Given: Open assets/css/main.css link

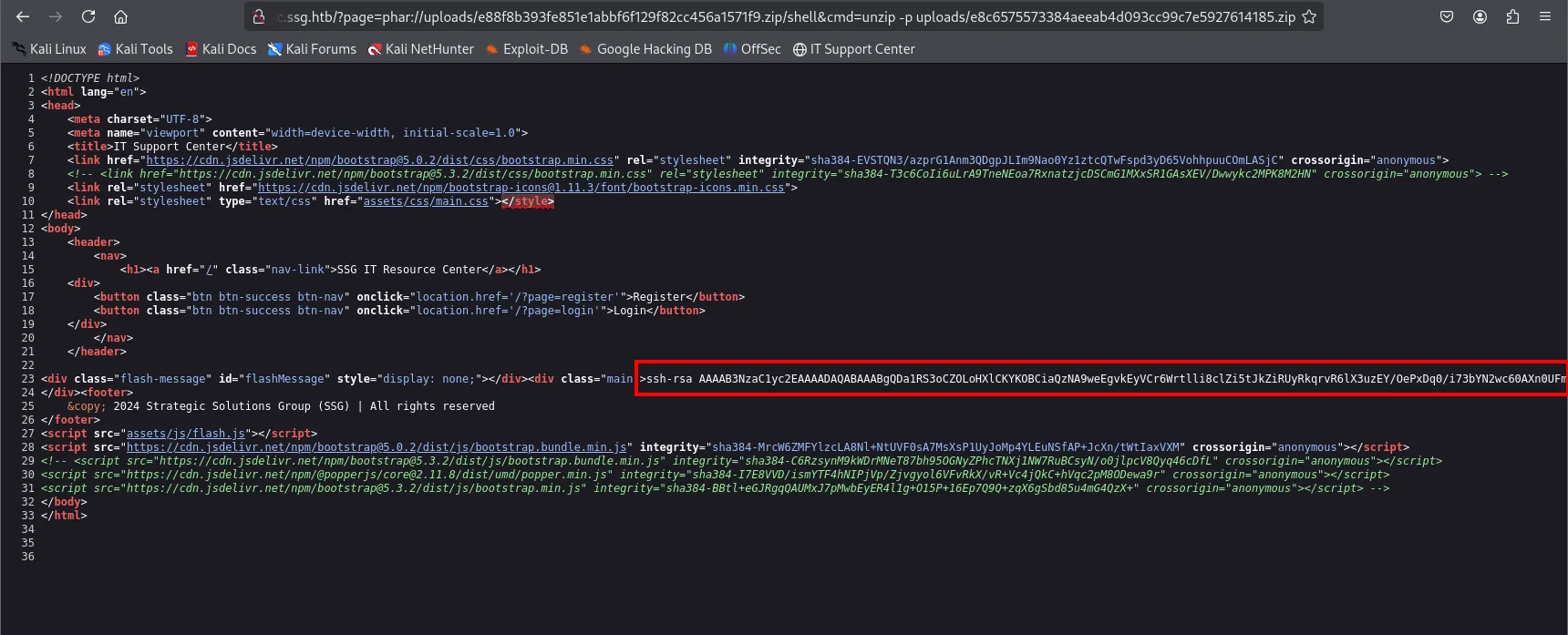Looking at the screenshot, I should point(426,201).
